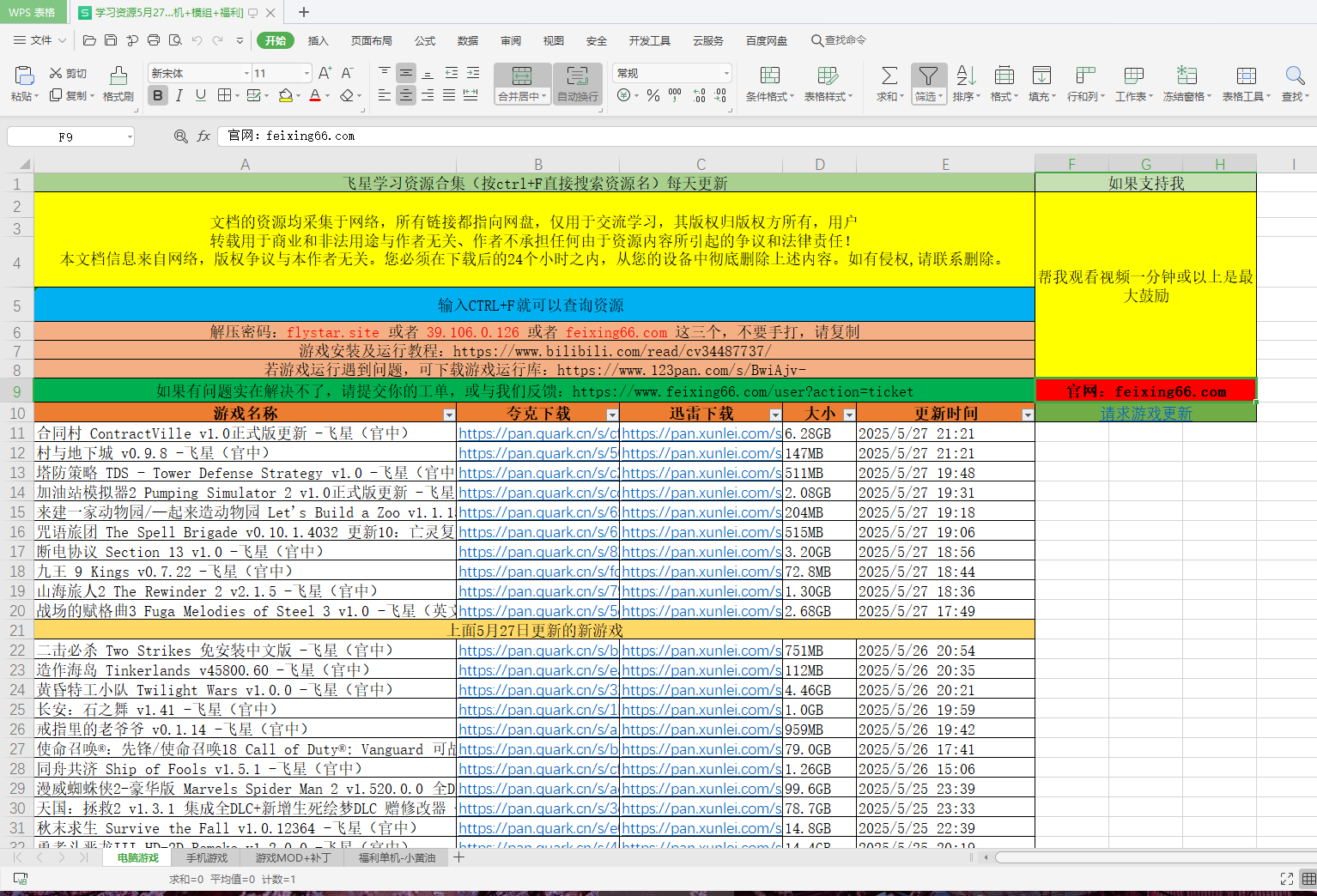Image resolution: width=1317 pixels, height=896 pixels.
Task: Click the Redo arrow icon
Action: tap(218, 40)
